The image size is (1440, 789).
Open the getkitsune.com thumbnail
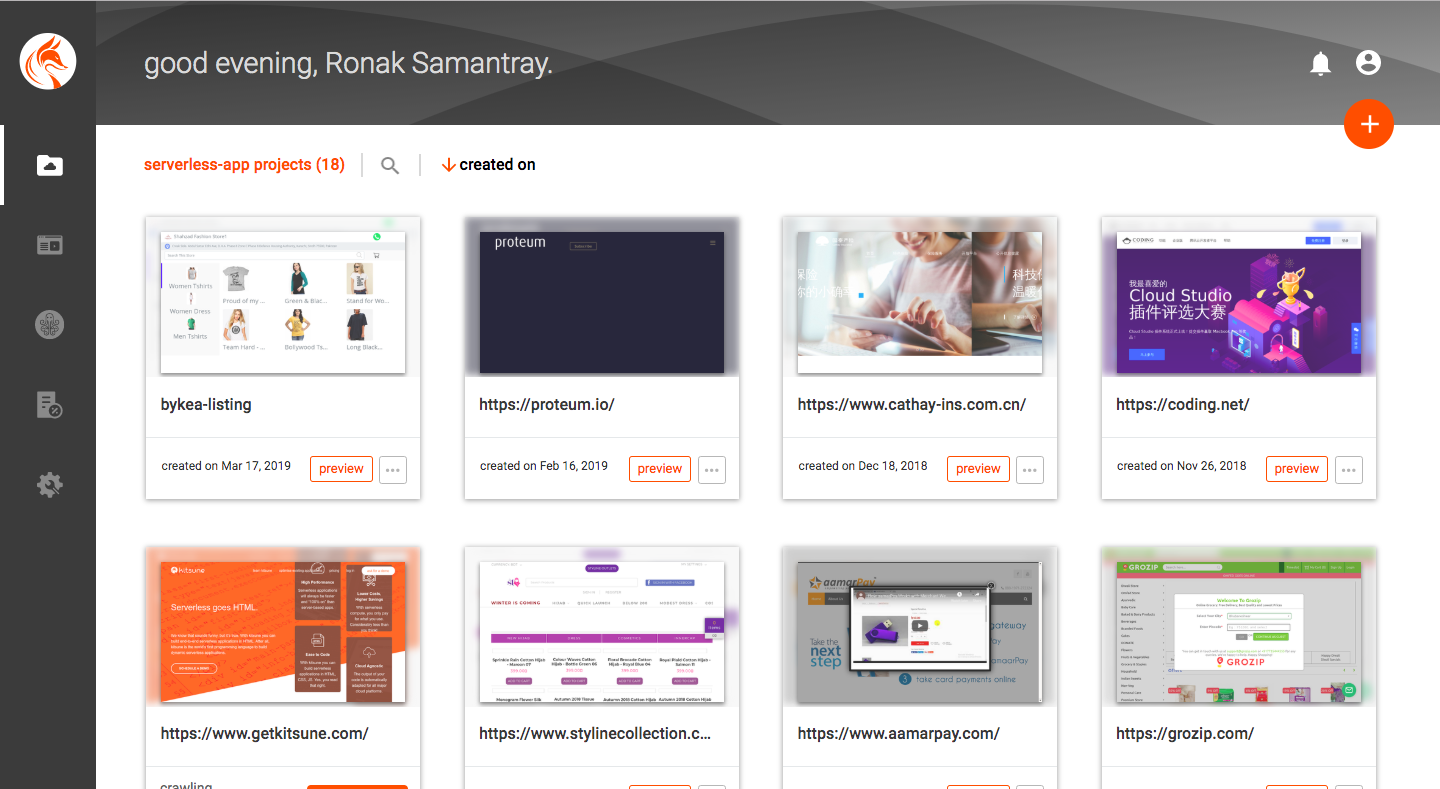point(283,632)
